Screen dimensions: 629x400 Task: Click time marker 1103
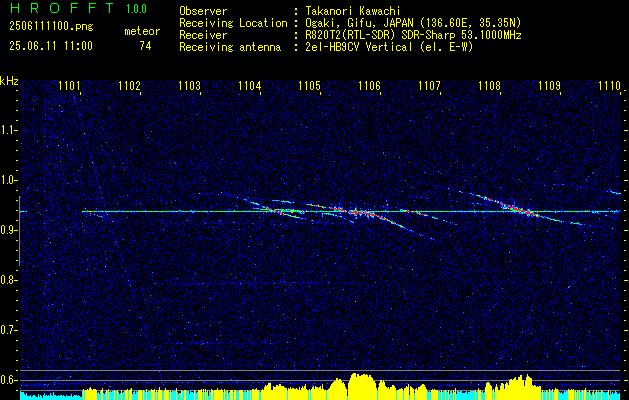pos(189,85)
